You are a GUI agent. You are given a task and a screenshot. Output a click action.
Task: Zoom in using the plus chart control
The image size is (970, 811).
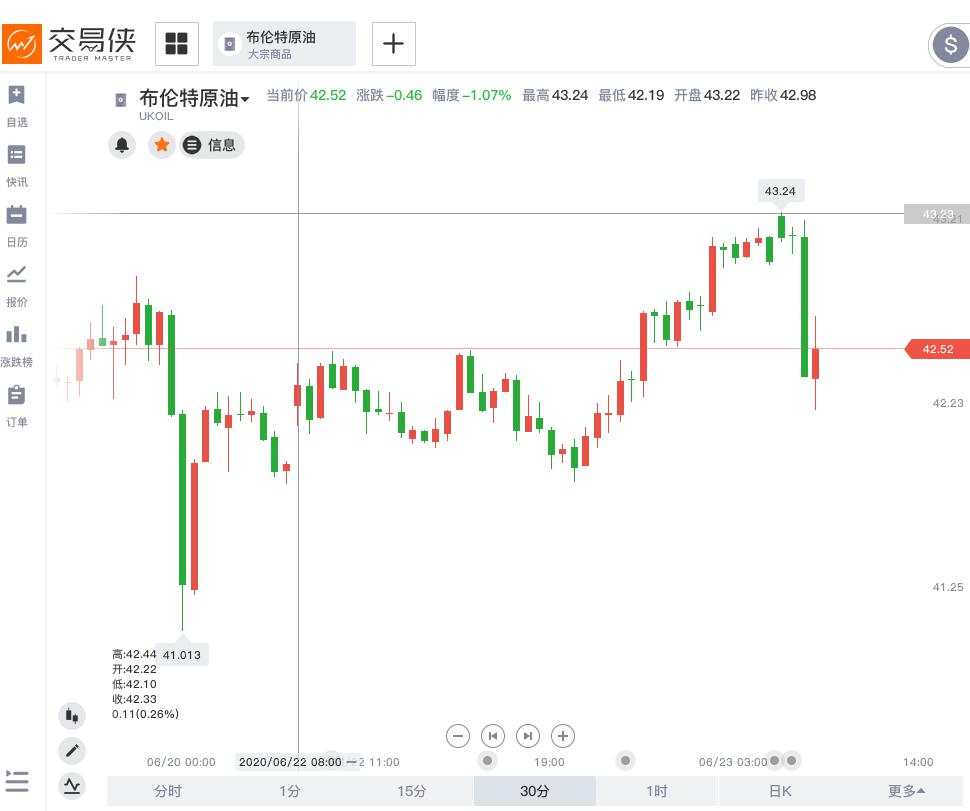pos(563,736)
